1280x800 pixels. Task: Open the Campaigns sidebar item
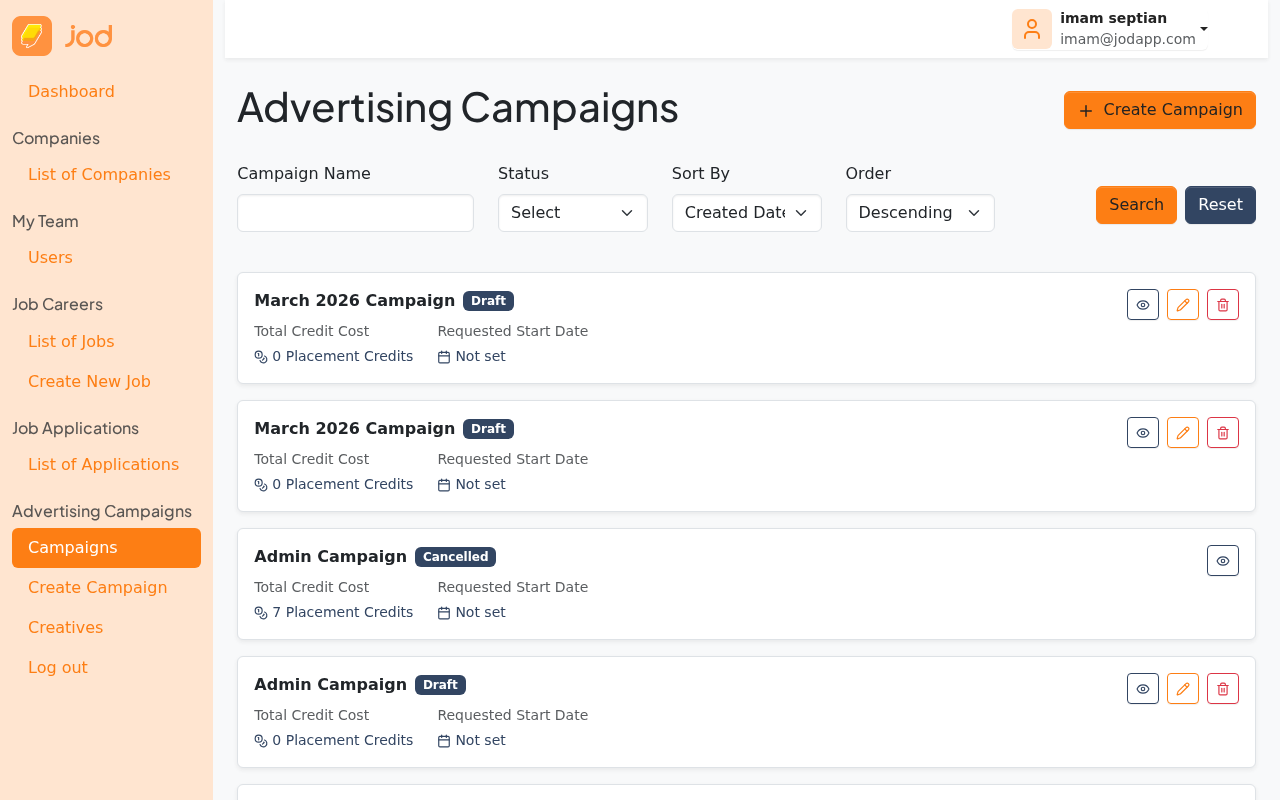click(x=106, y=548)
